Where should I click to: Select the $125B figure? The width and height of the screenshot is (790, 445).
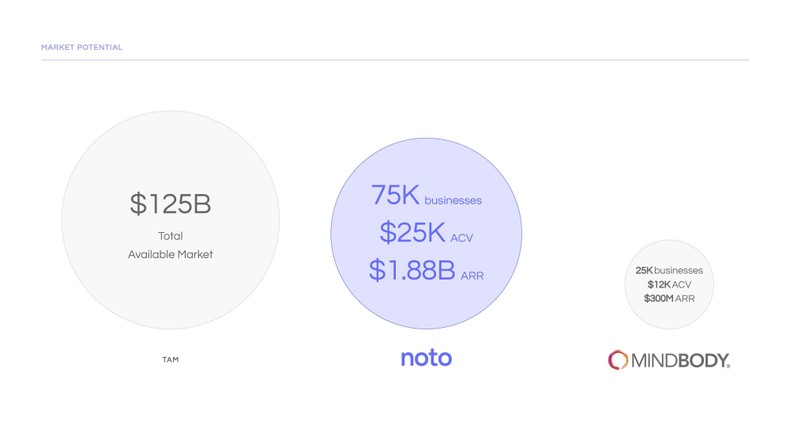click(x=170, y=204)
